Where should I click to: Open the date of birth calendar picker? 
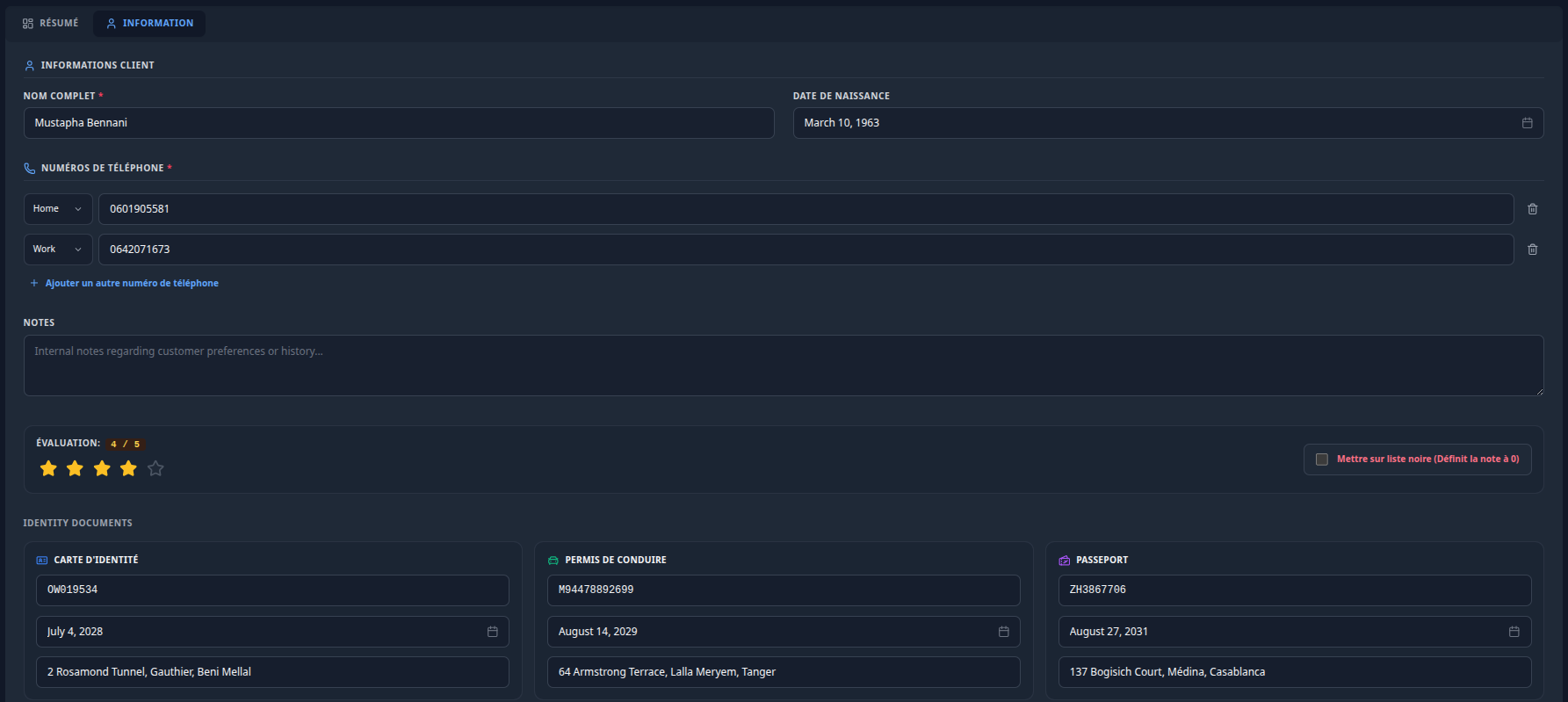click(1527, 123)
